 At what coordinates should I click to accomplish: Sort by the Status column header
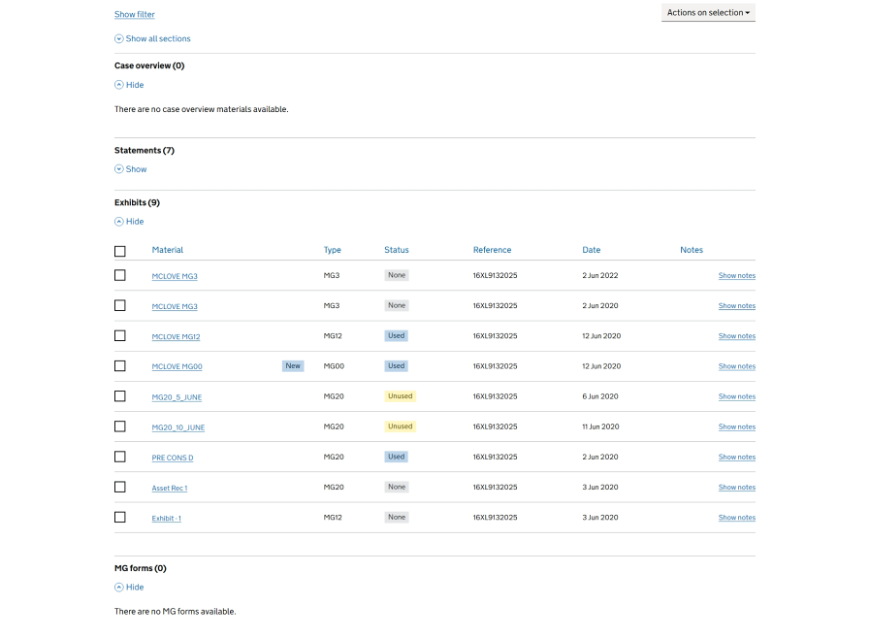click(x=397, y=250)
